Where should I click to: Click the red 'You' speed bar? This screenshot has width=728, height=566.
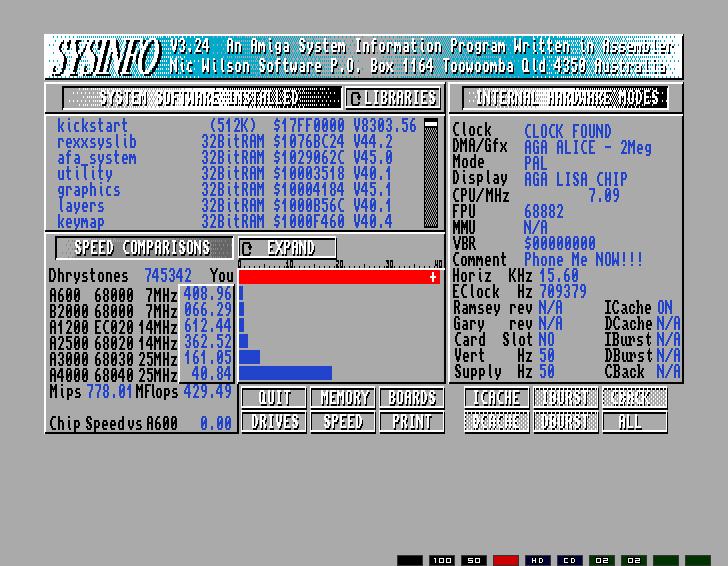[339, 277]
